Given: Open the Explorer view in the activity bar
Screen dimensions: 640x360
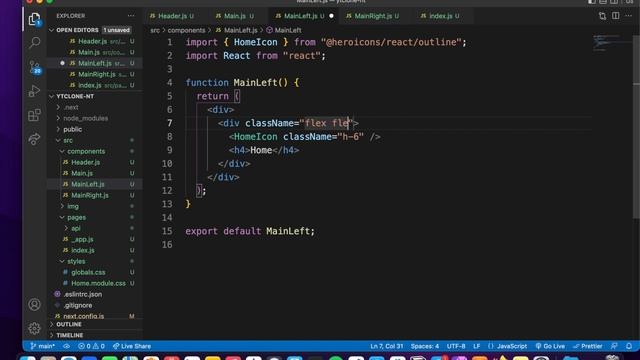Looking at the screenshot, I should coord(34,19).
